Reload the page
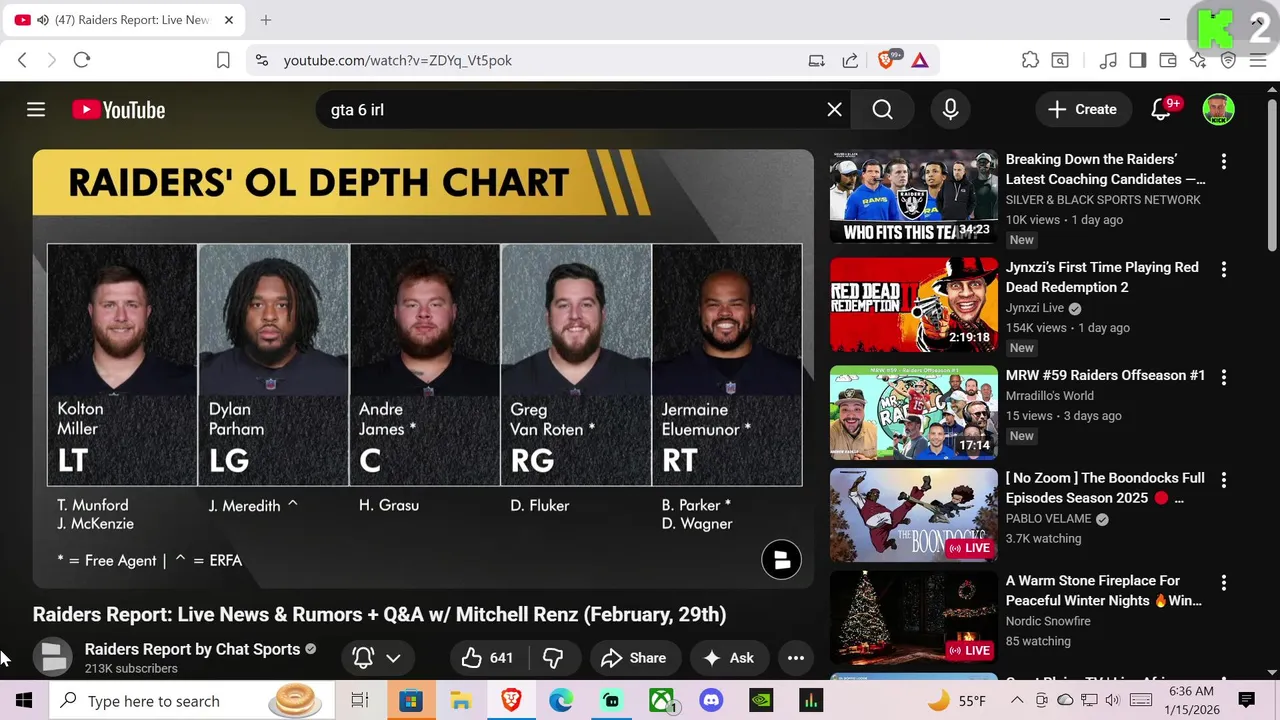Image resolution: width=1280 pixels, height=720 pixels. point(82,60)
